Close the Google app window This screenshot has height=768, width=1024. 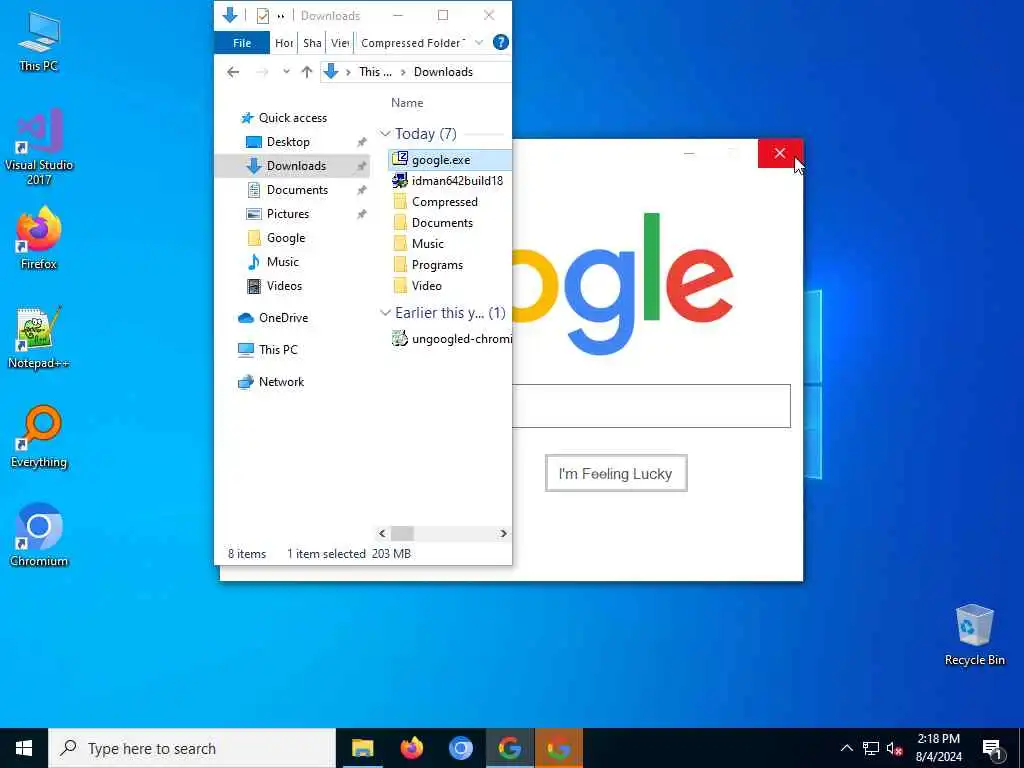[x=780, y=153]
